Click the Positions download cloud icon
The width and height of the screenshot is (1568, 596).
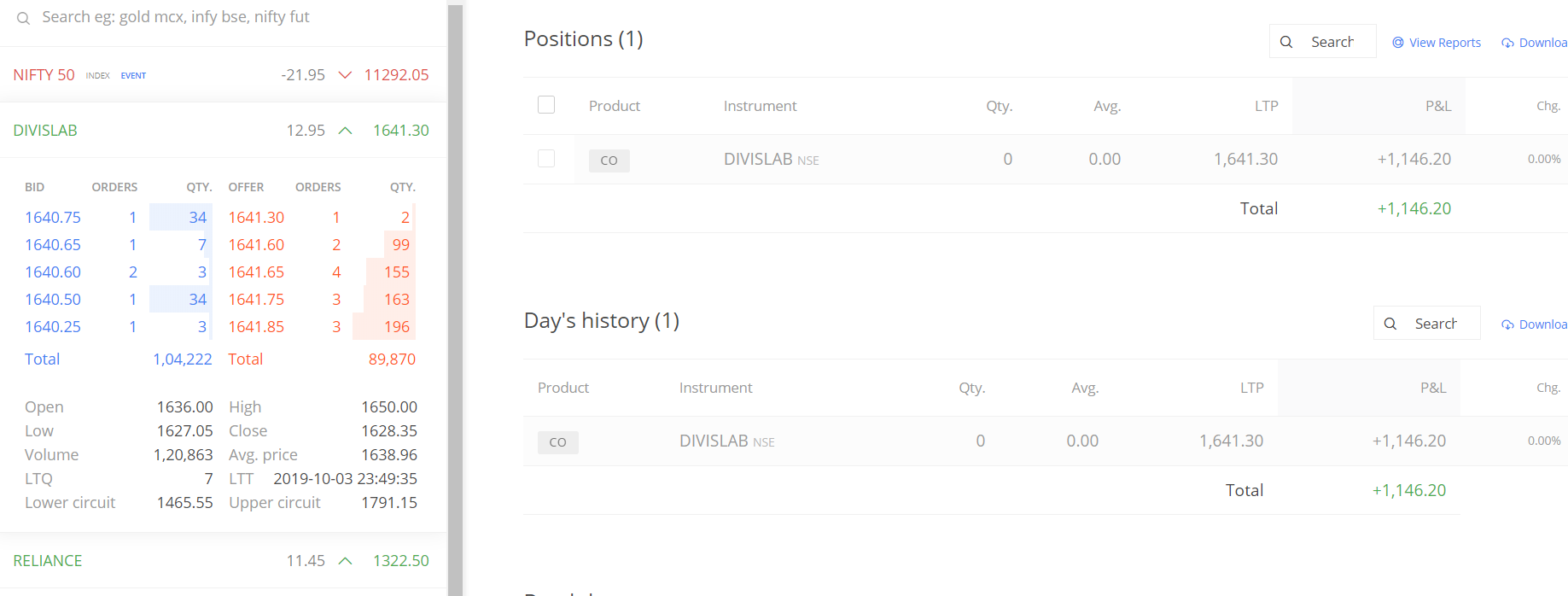pyautogui.click(x=1508, y=43)
